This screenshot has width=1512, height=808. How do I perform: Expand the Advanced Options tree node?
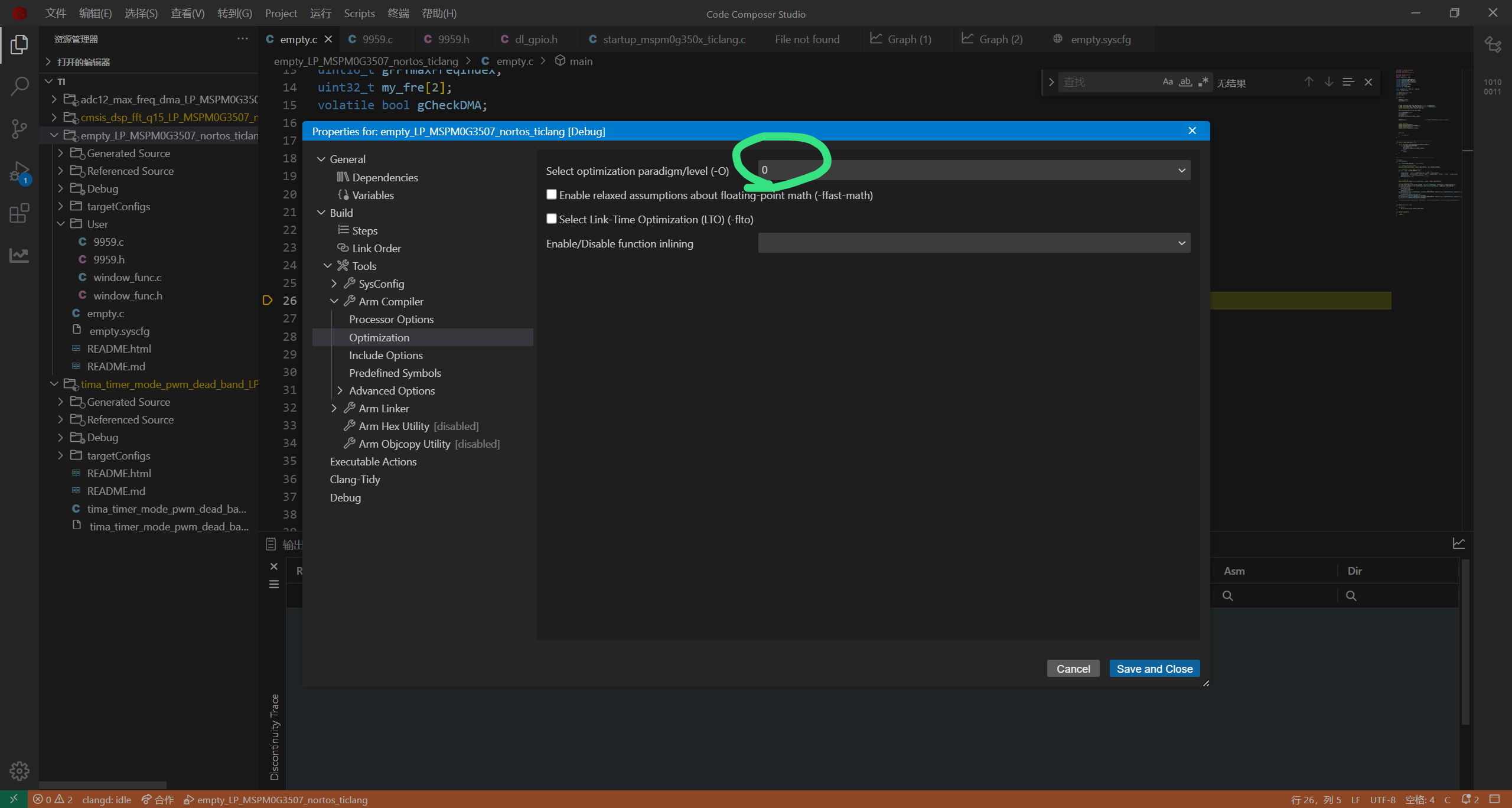point(340,390)
